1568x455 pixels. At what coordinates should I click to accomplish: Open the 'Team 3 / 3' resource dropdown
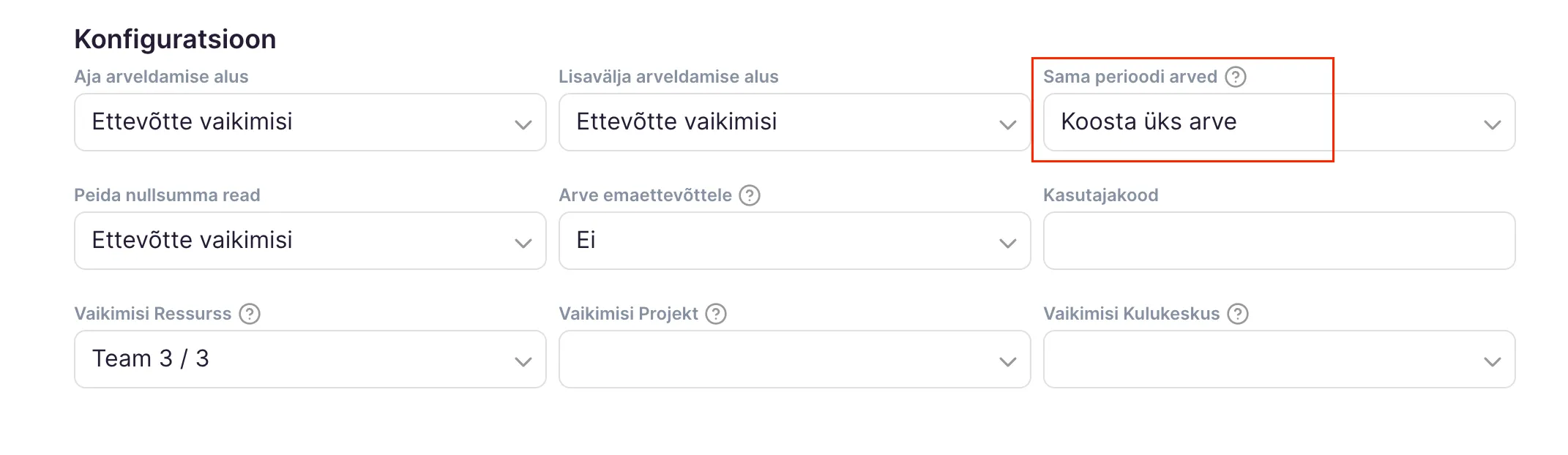click(310, 359)
